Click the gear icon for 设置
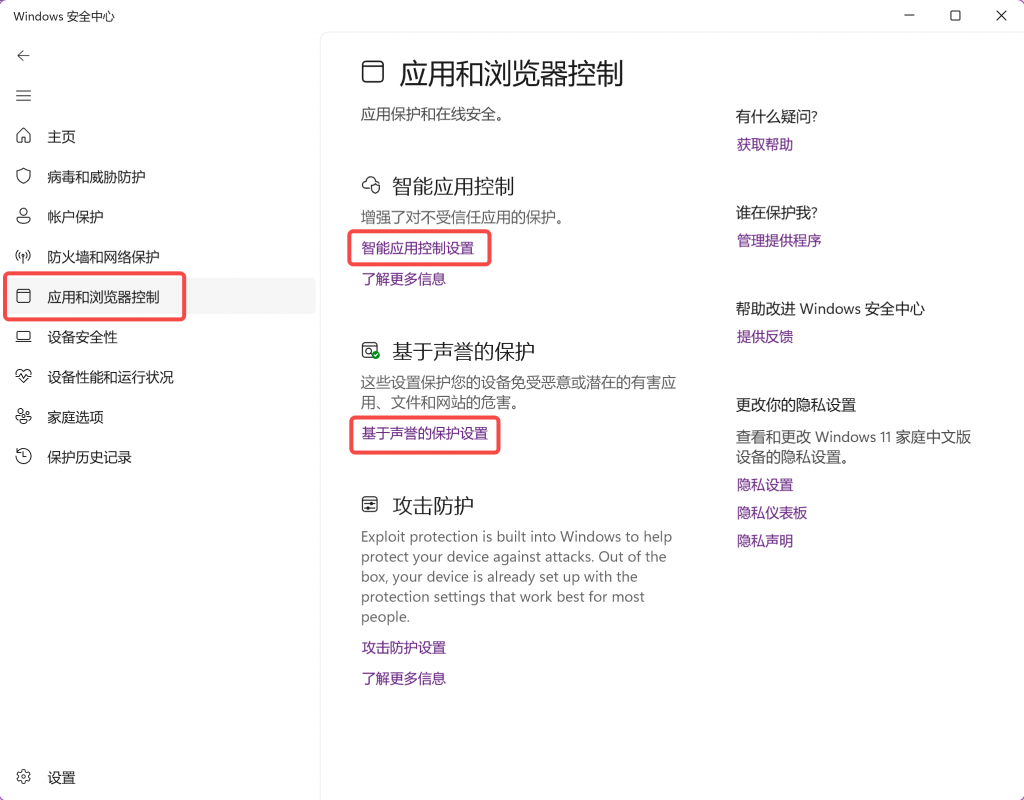1024x800 pixels. click(24, 777)
